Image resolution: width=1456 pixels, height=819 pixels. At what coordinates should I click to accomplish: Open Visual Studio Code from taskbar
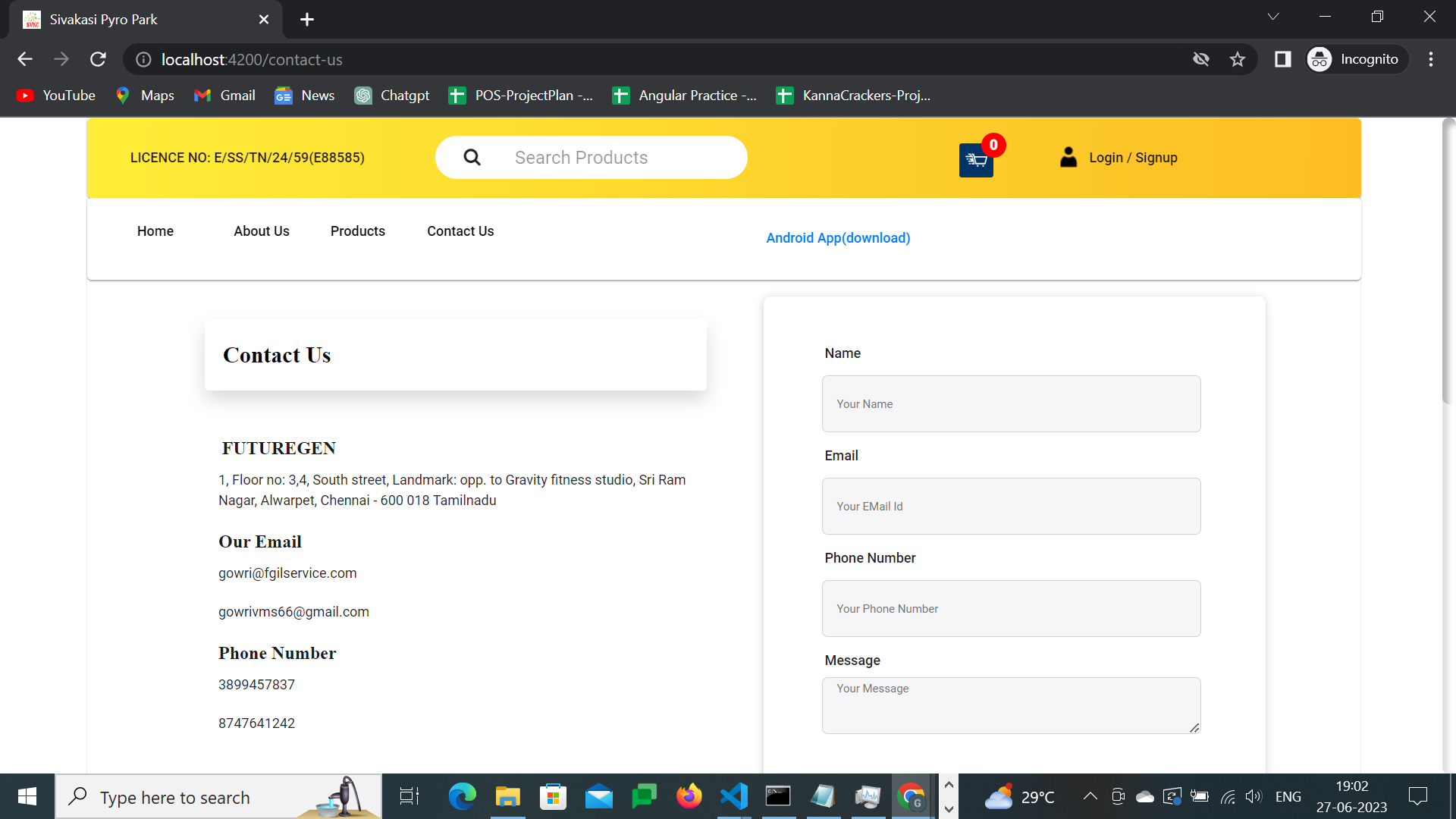[734, 796]
